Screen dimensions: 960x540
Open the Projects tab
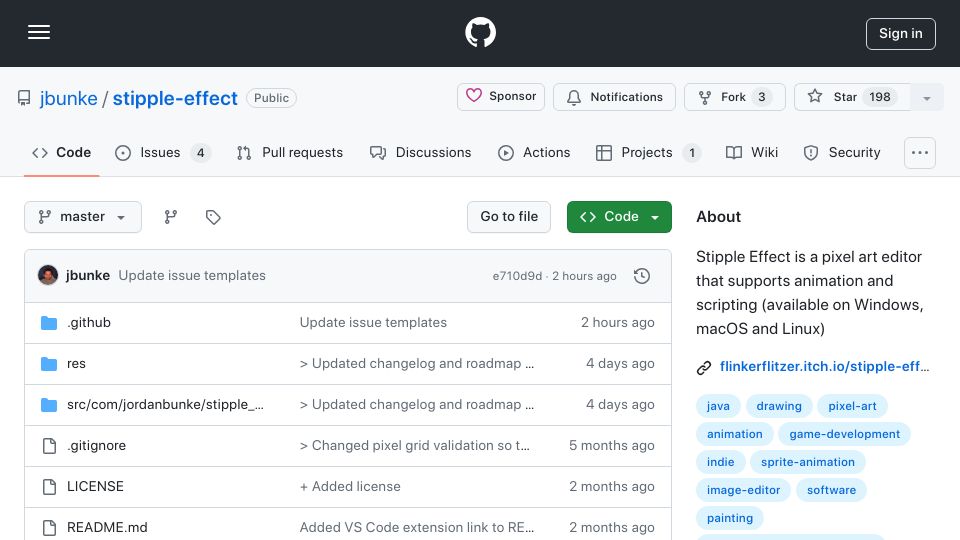point(648,152)
